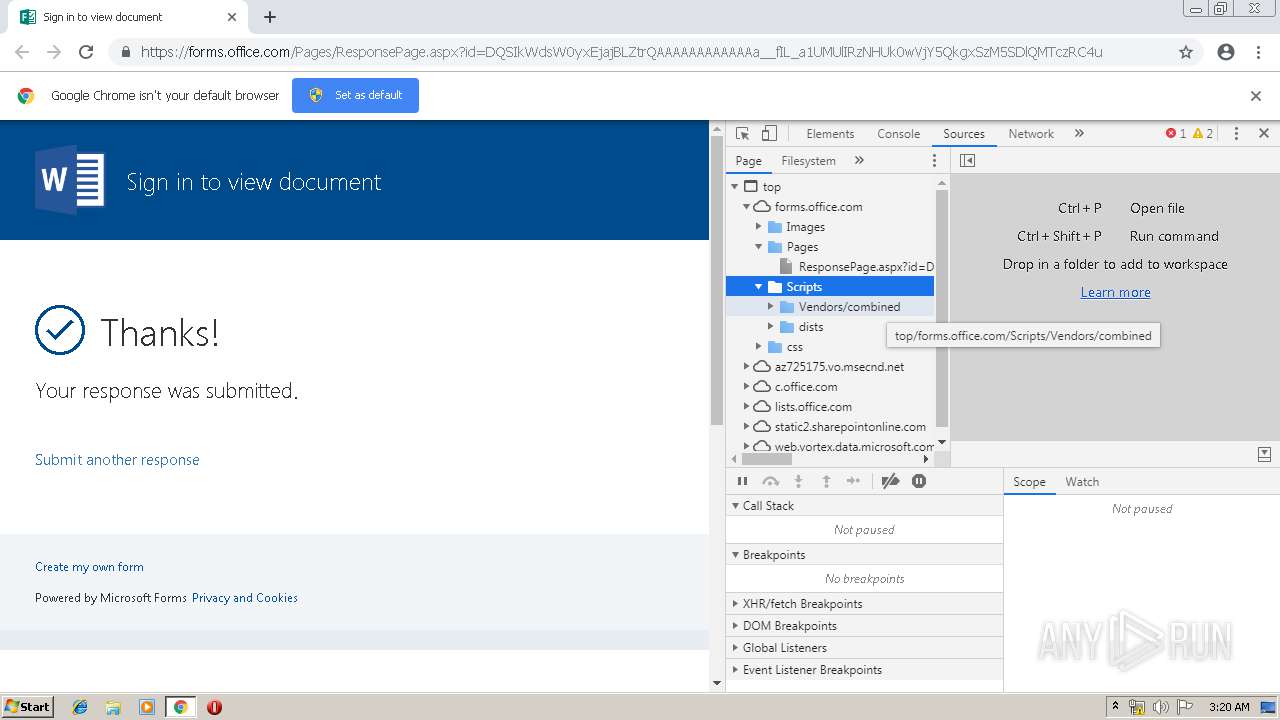Open Sources navigator three-dot menu
The width and height of the screenshot is (1280, 720).
click(935, 160)
